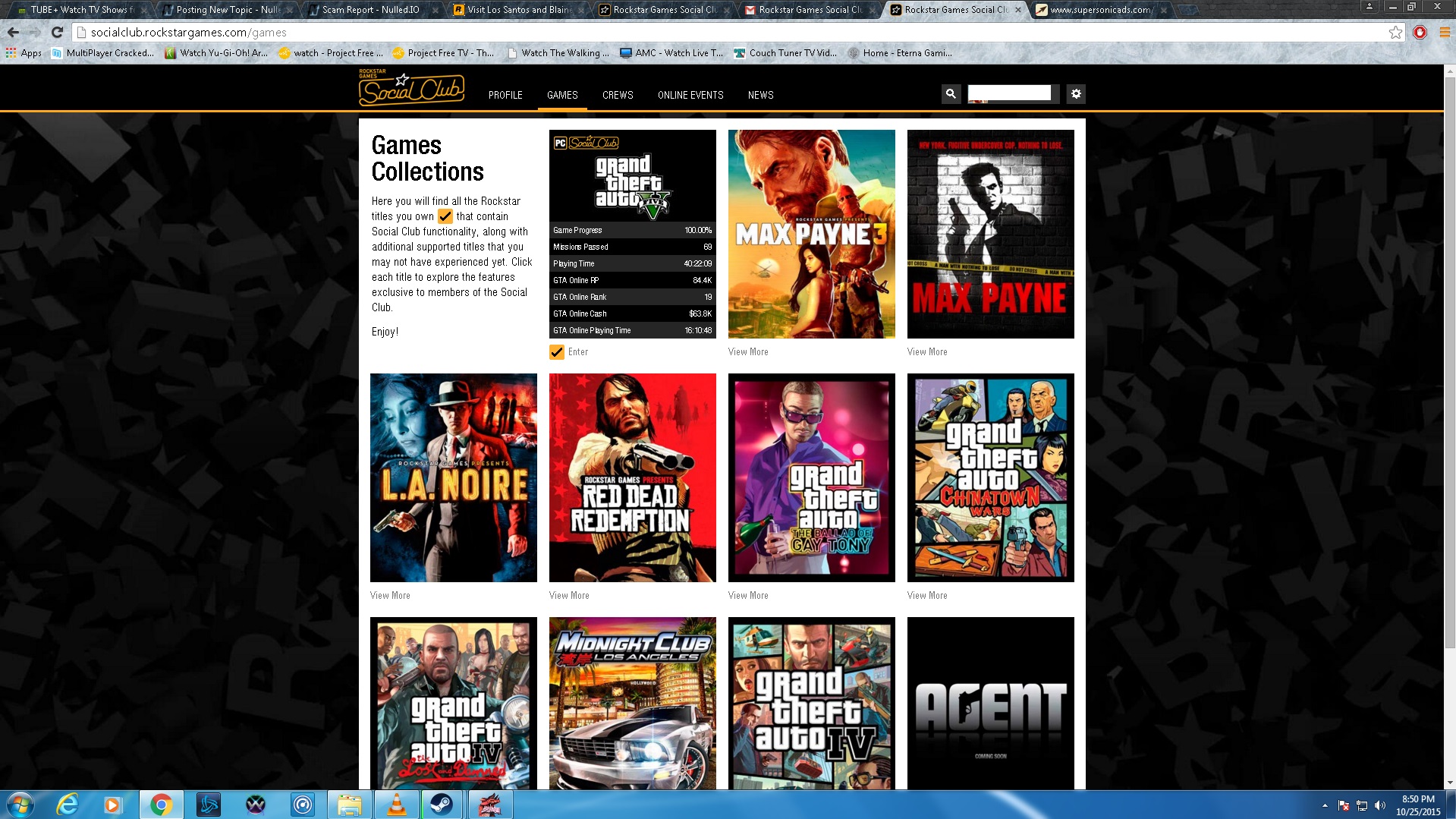This screenshot has width=1456, height=819.
Task: Open the GTA IV Lost and Damned cover
Action: click(453, 703)
